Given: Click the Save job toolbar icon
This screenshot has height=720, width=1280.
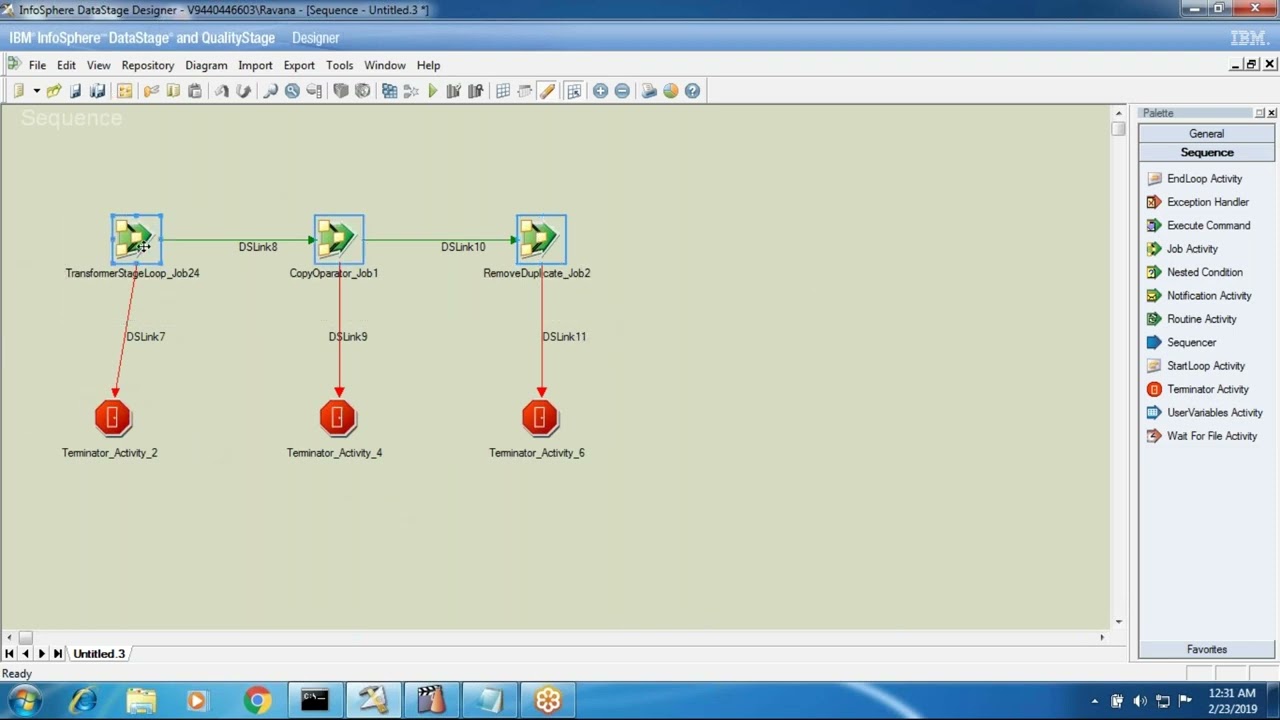Looking at the screenshot, I should coord(75,91).
